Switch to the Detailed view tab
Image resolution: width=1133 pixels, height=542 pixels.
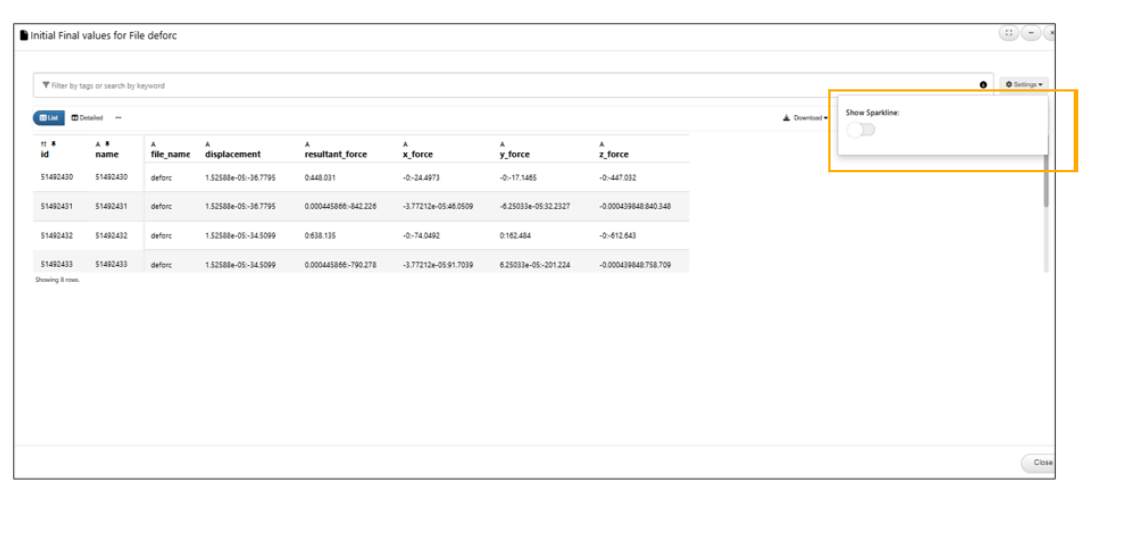click(x=87, y=118)
